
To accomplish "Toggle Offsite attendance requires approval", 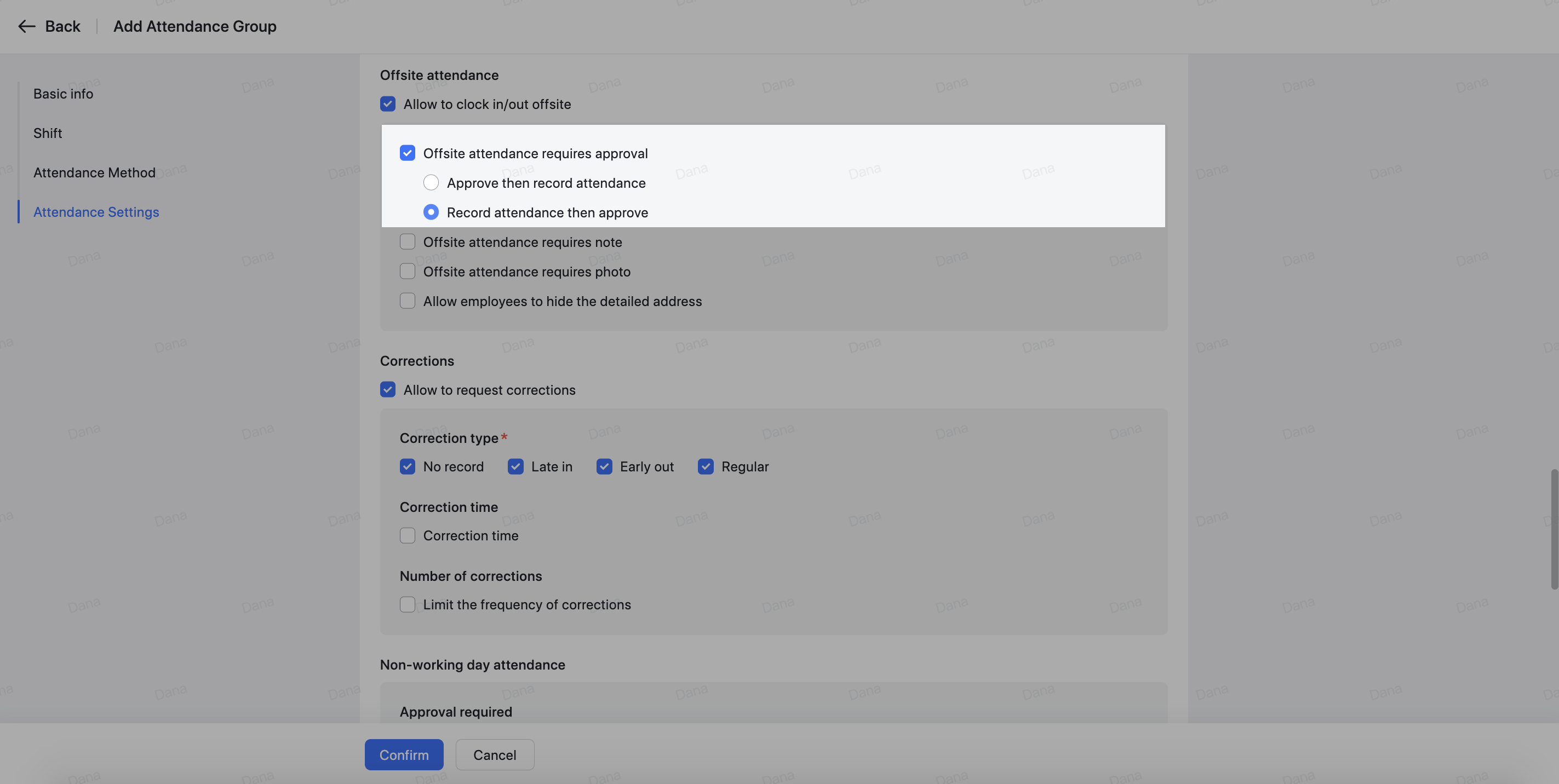I will [407, 153].
